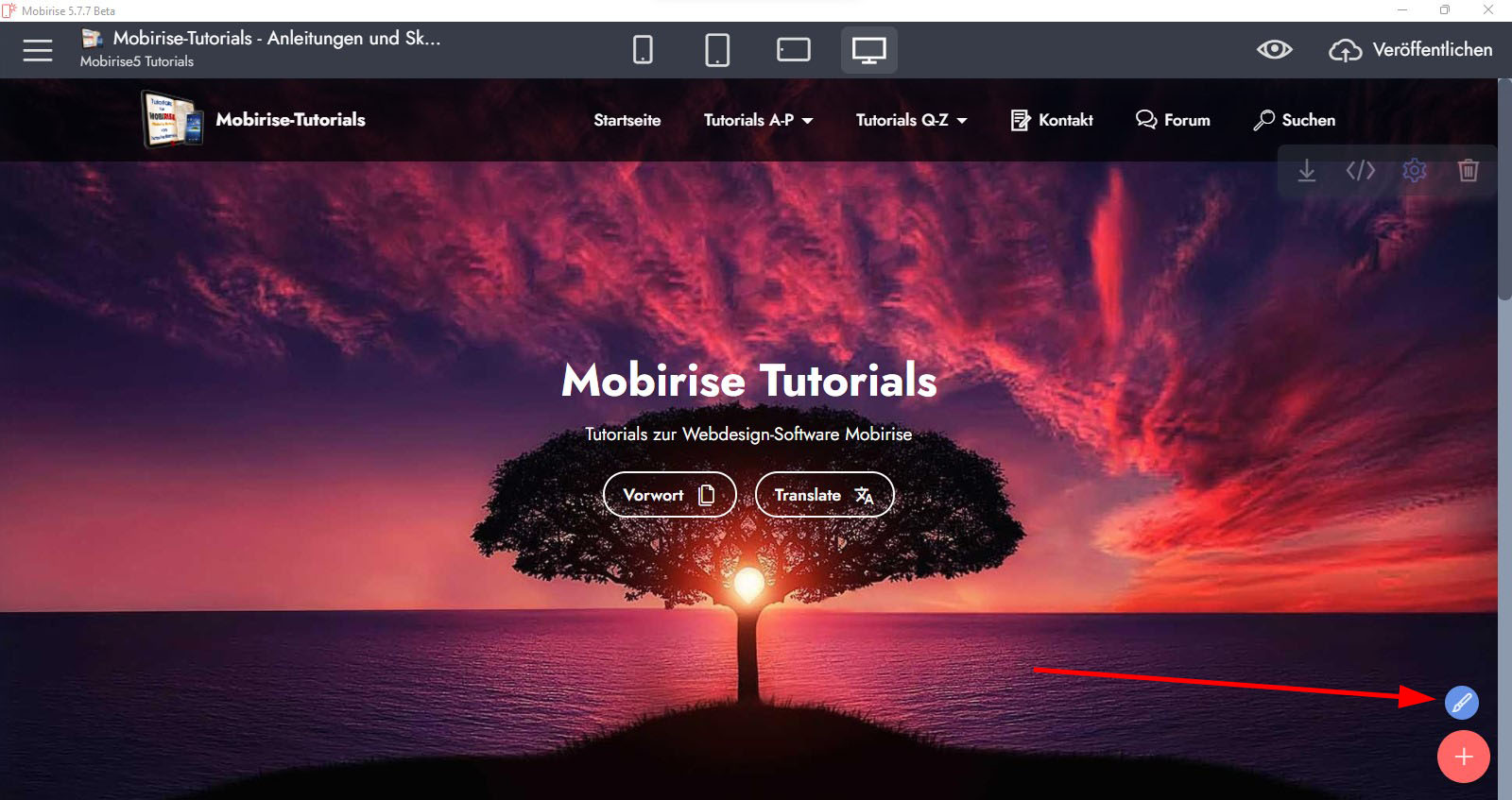Click the Veröffentlichen publish button
The height and width of the screenshot is (800, 1512).
point(1411,49)
